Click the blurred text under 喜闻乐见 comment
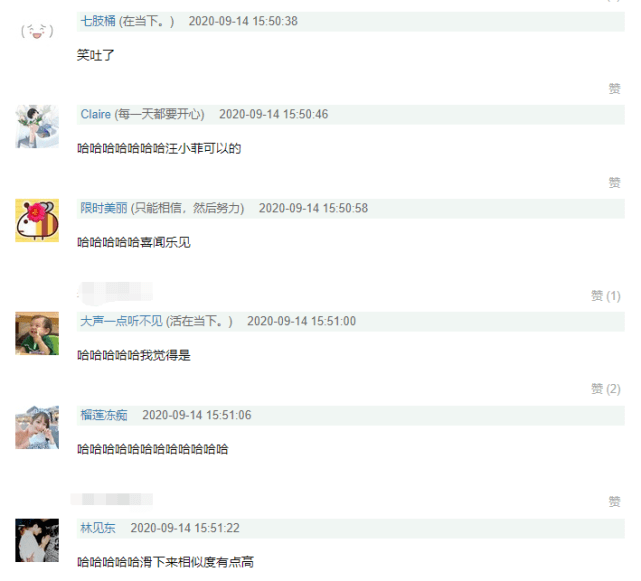Screen dimensions: 641x581 [115, 293]
